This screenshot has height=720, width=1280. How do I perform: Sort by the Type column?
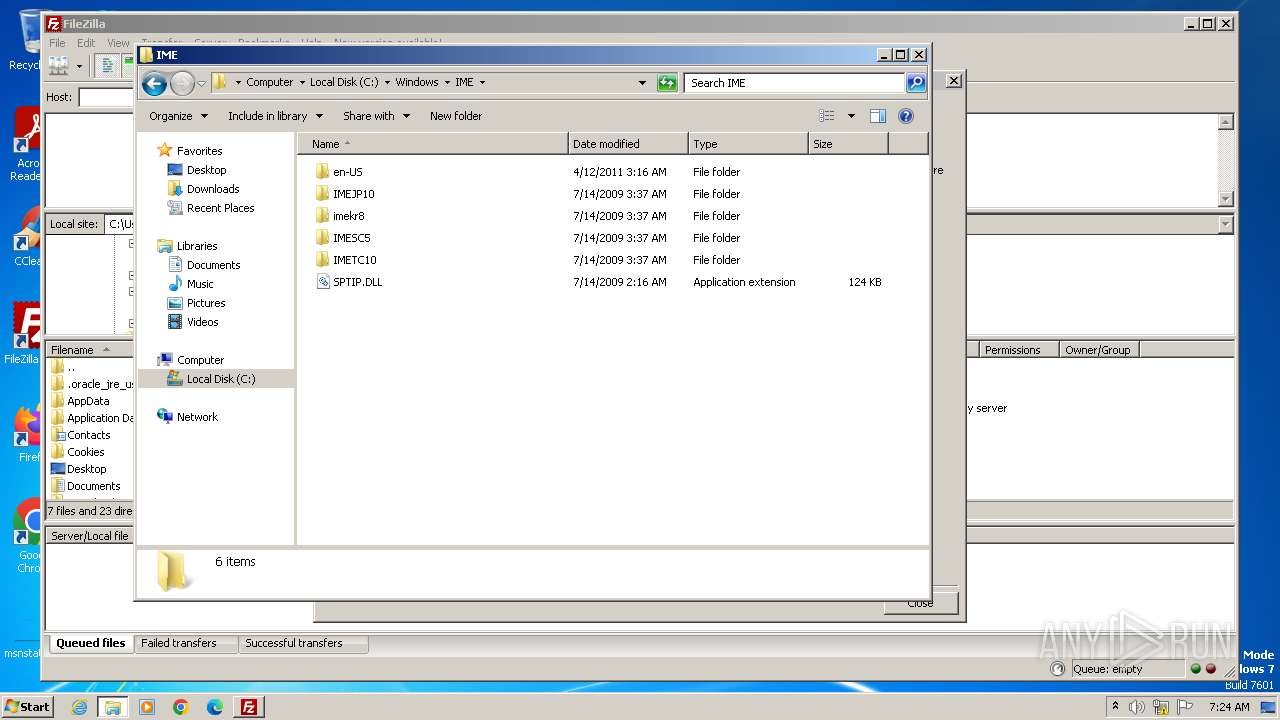748,144
